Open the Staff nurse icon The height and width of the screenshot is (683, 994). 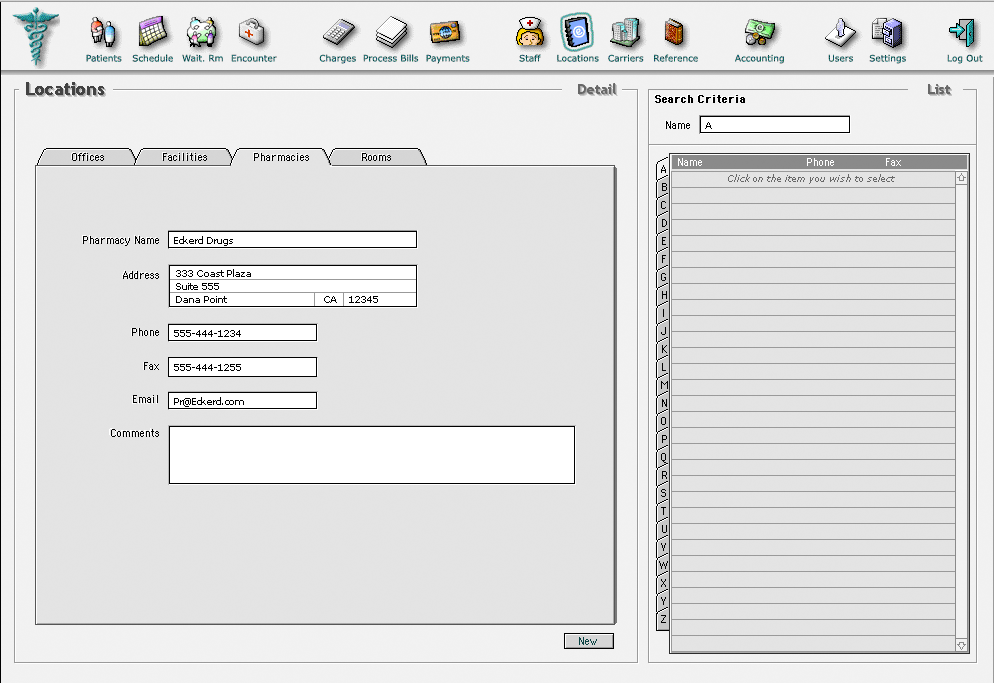529,33
